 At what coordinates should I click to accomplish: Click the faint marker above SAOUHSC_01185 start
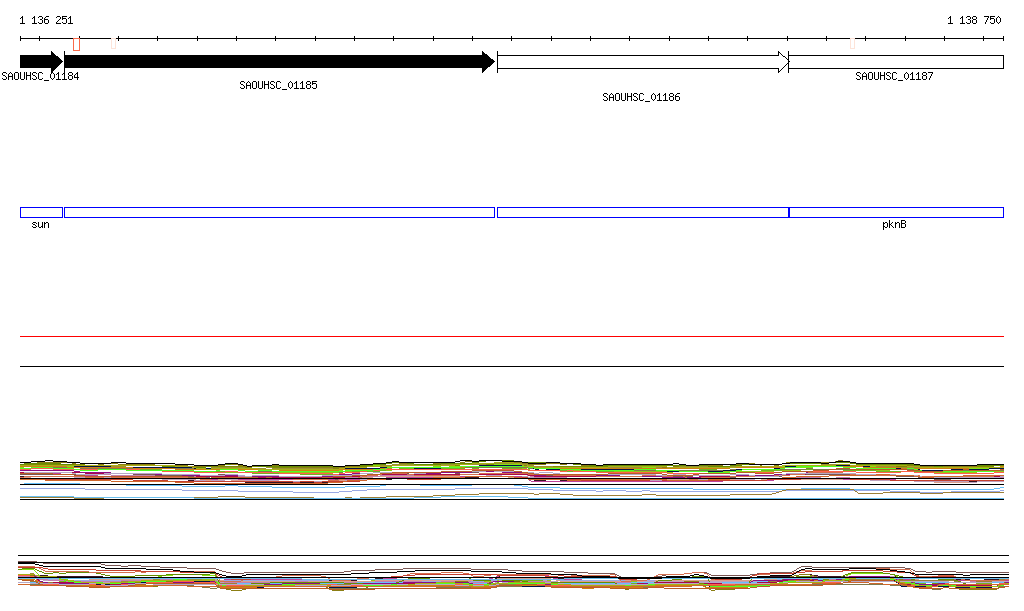pos(114,43)
